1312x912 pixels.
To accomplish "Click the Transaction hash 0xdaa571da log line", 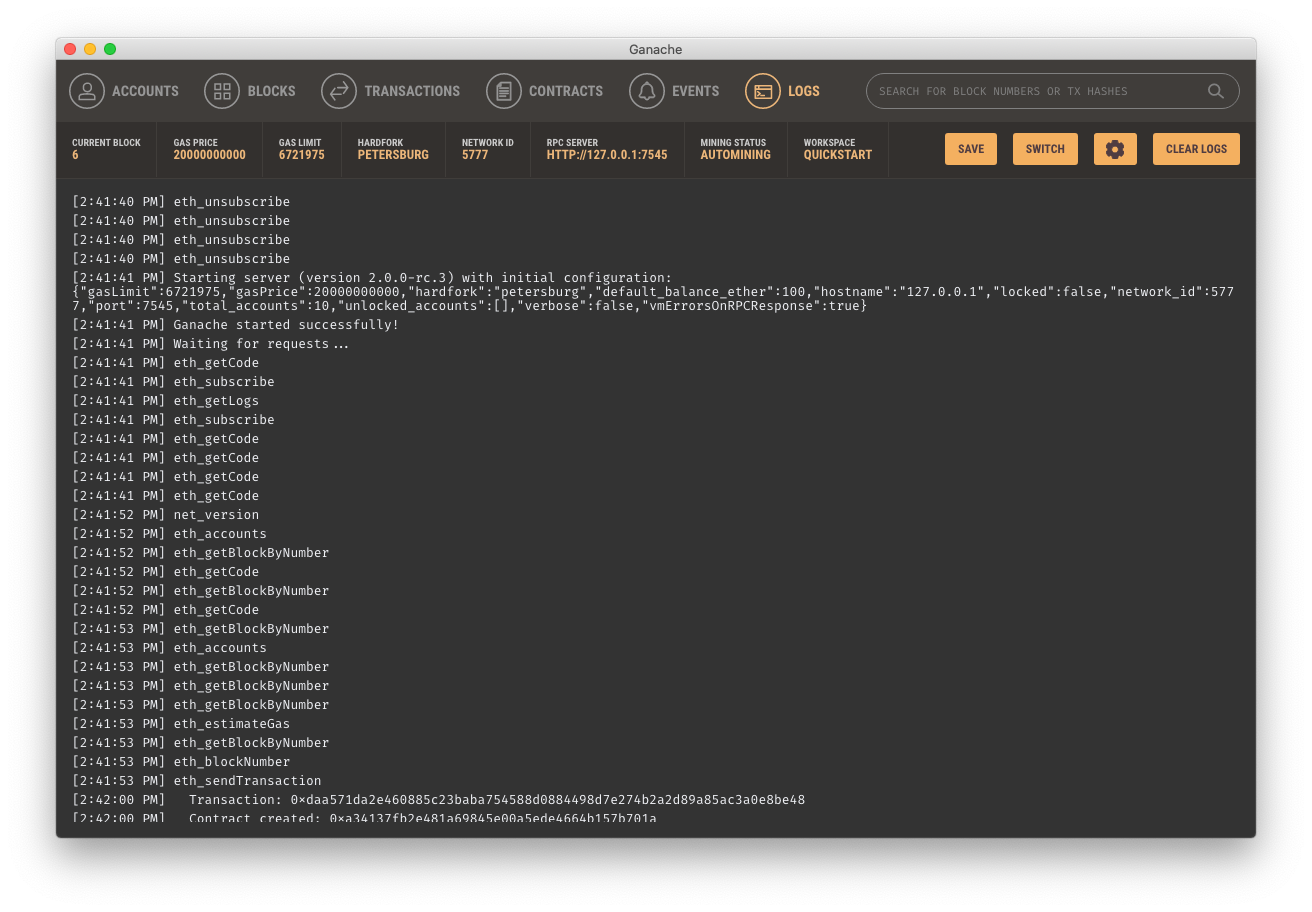I will click(439, 800).
